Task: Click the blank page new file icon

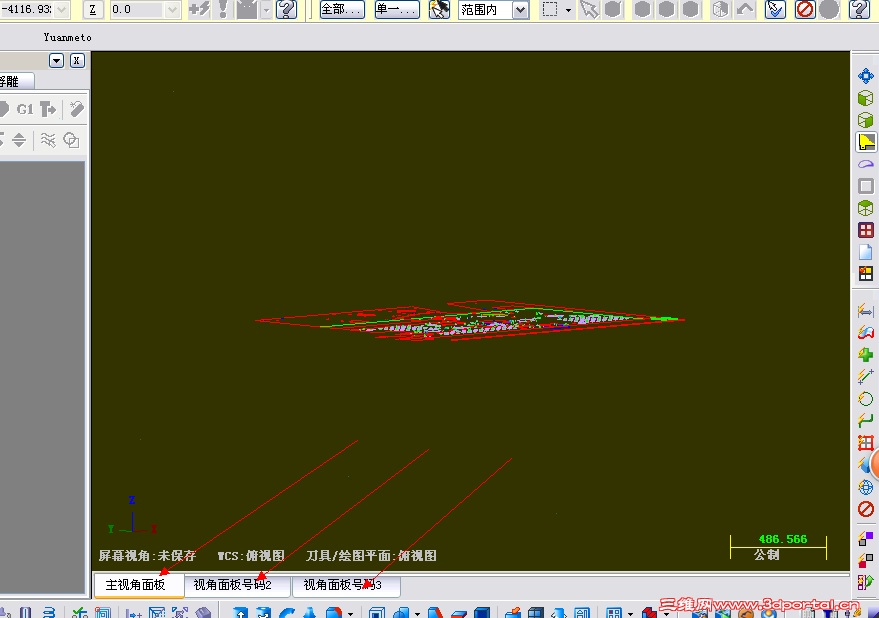Action: [866, 252]
